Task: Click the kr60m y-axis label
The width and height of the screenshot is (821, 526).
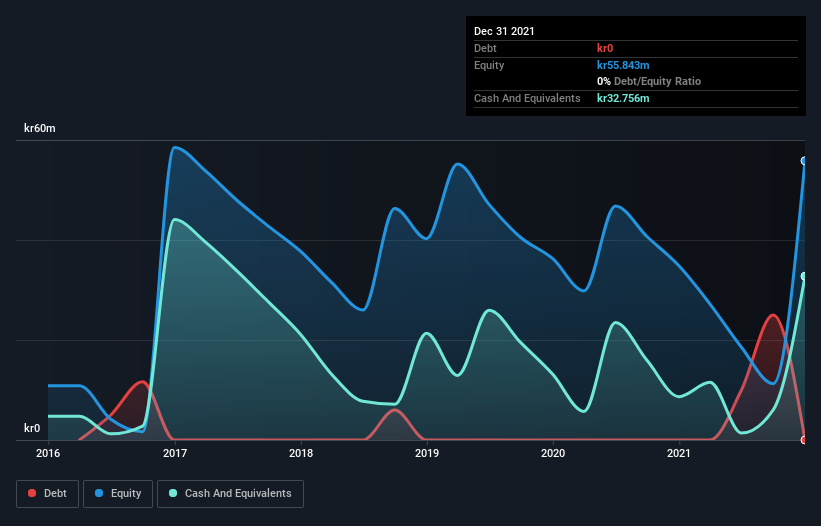Action: click(40, 128)
